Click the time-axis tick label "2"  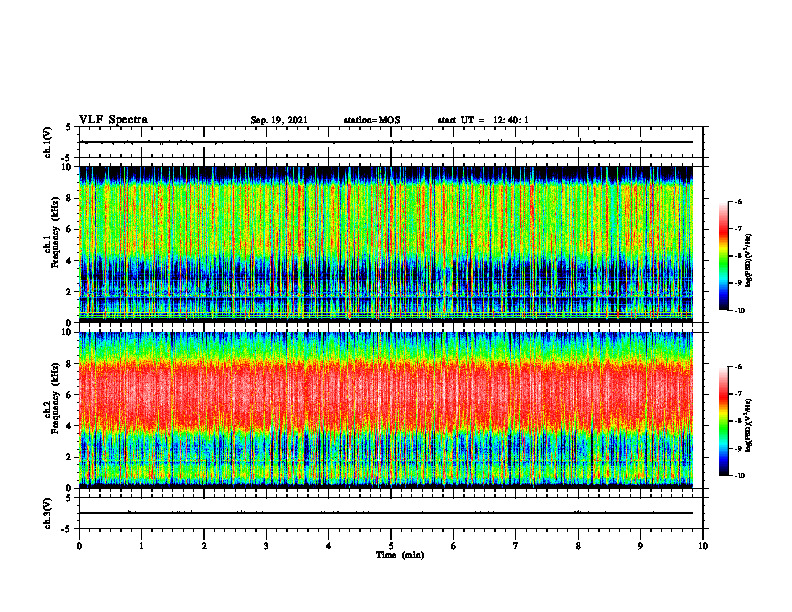204,546
